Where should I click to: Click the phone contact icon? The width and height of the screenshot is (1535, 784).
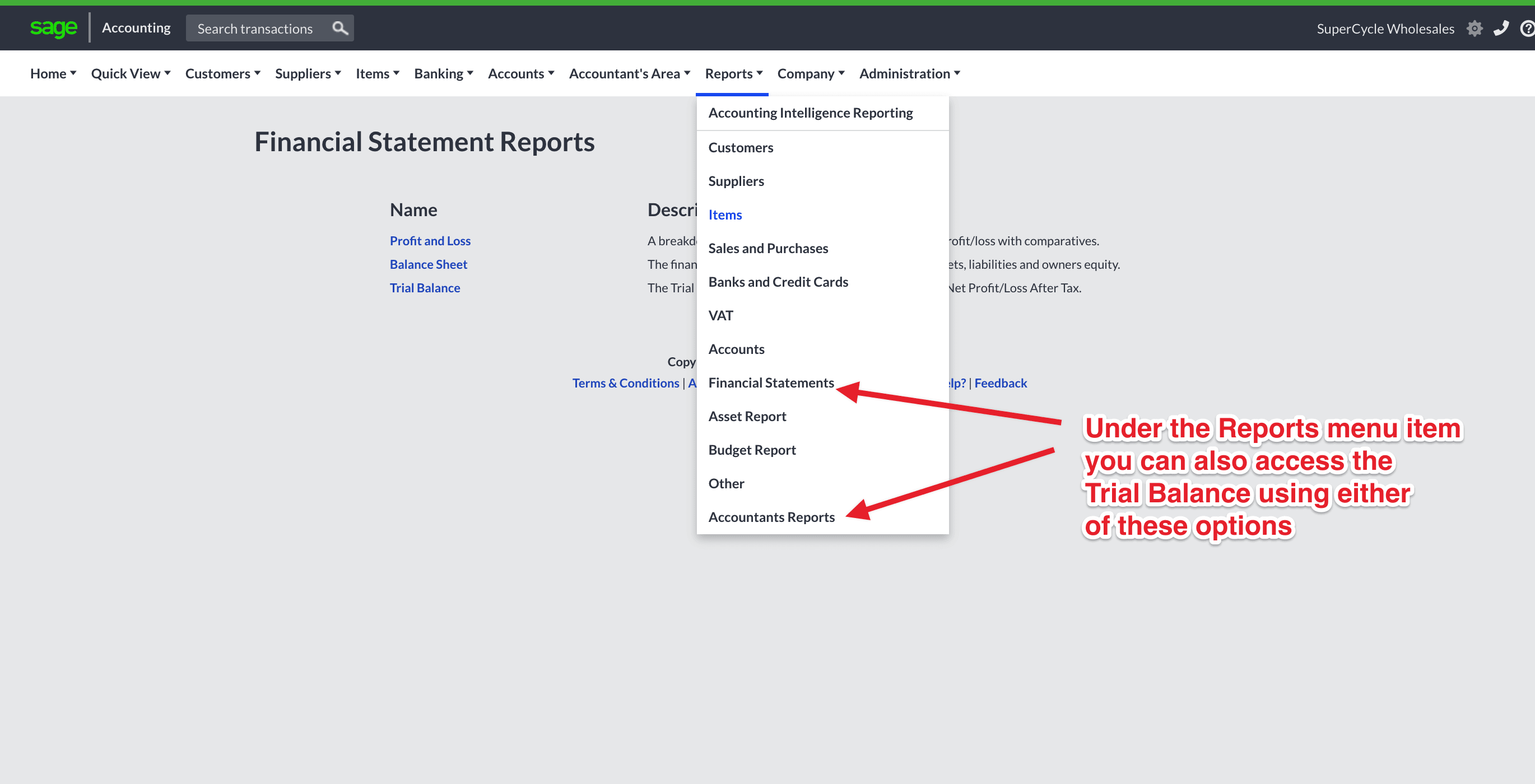1501,28
